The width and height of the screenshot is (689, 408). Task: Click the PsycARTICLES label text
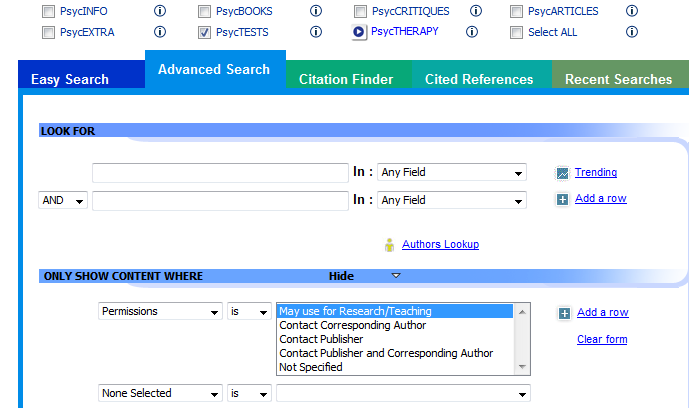coord(563,11)
